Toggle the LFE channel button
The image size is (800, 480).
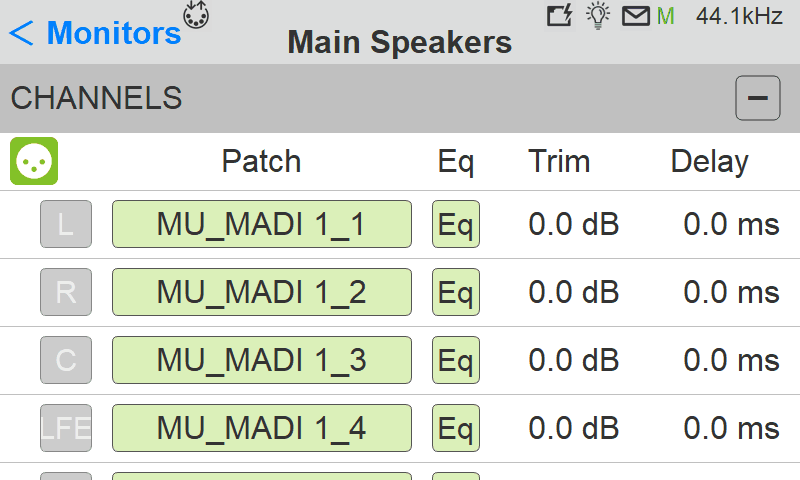click(66, 428)
